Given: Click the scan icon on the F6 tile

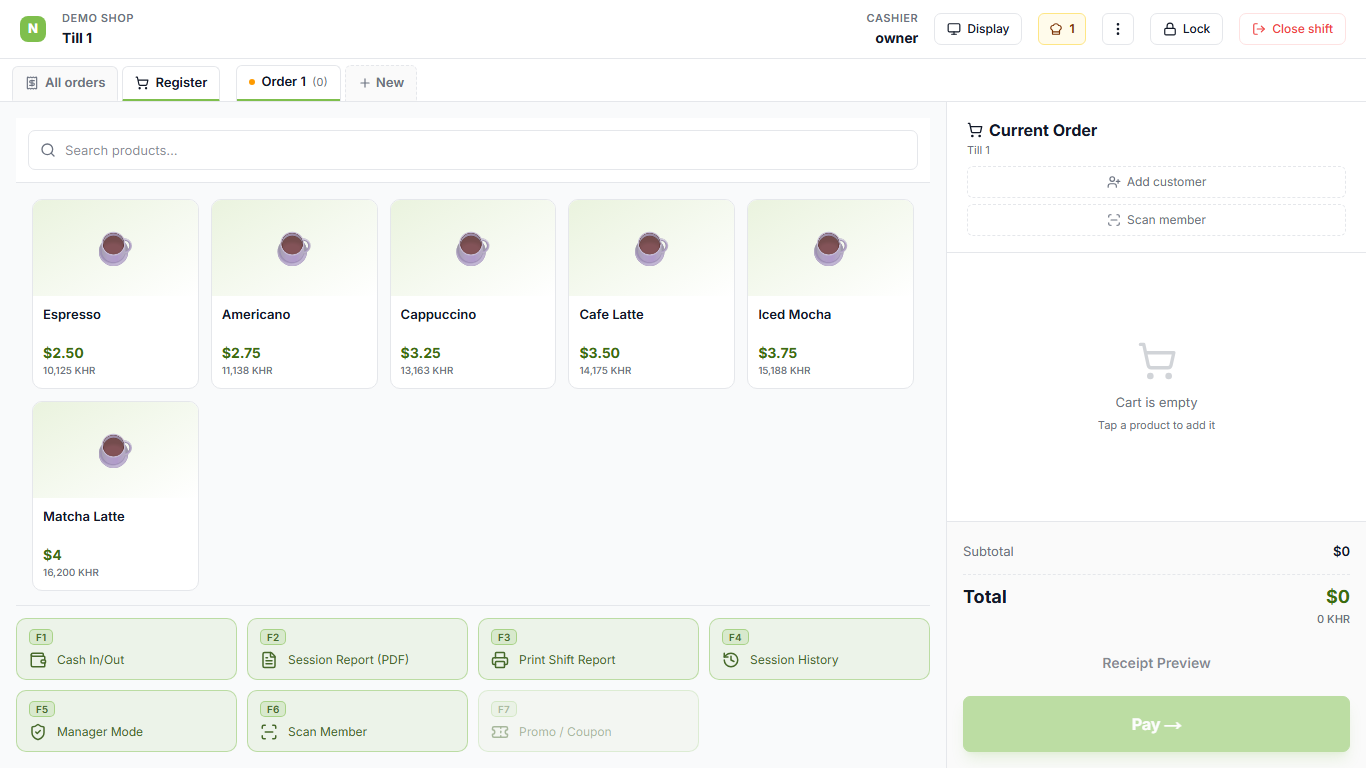Looking at the screenshot, I should point(269,732).
